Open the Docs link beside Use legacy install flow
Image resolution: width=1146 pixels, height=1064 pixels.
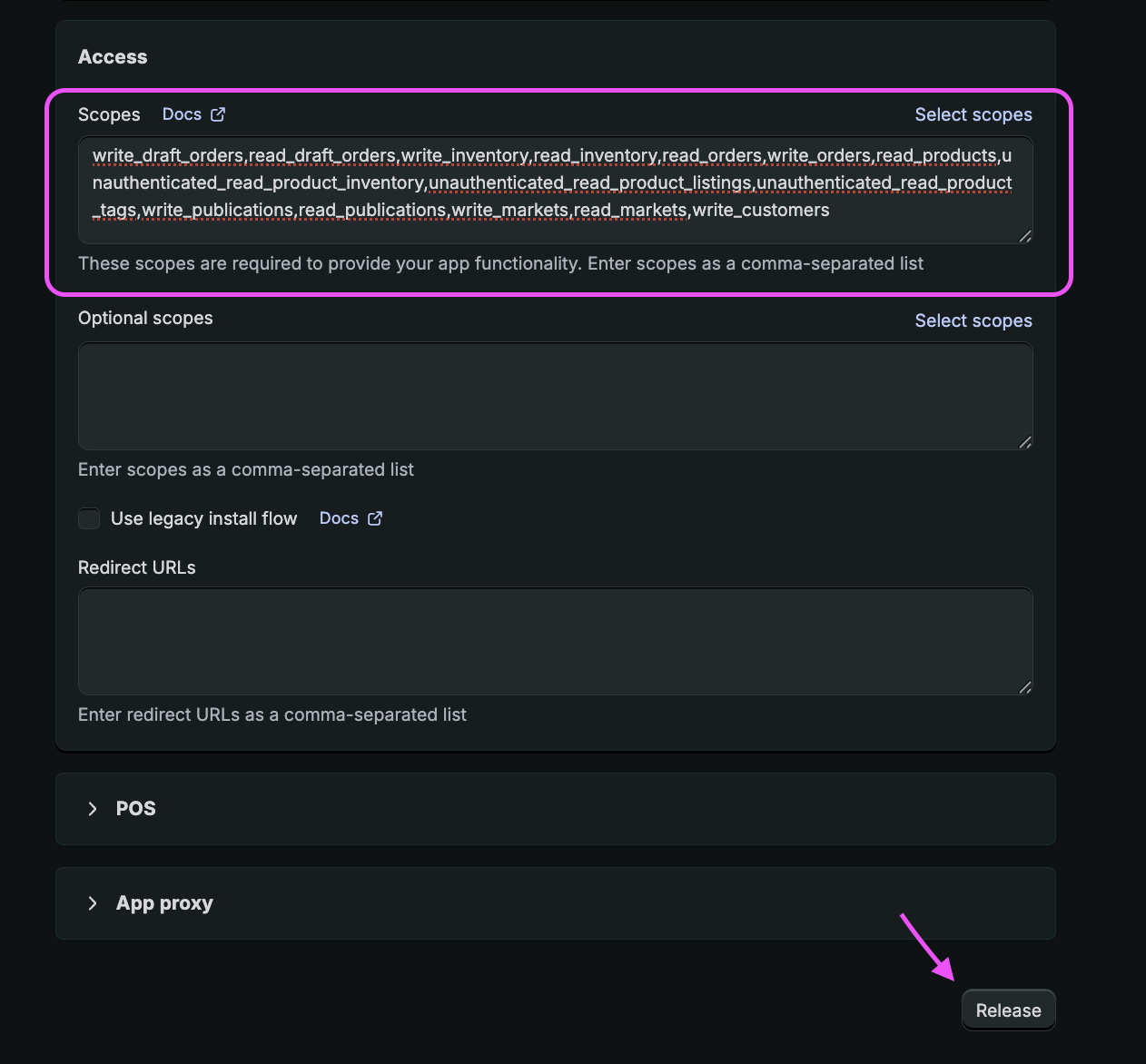click(338, 517)
